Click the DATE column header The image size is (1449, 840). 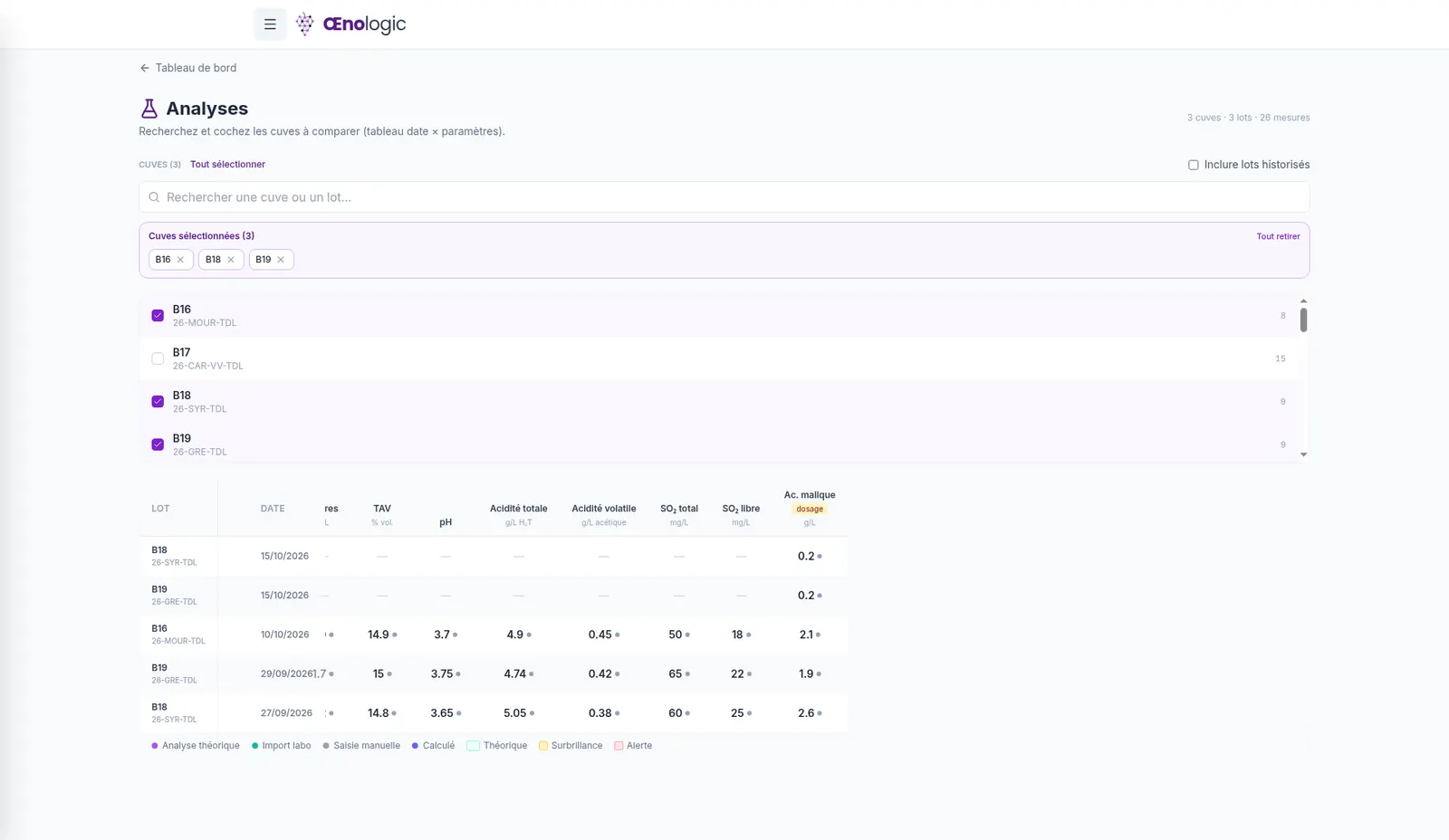[x=273, y=509]
